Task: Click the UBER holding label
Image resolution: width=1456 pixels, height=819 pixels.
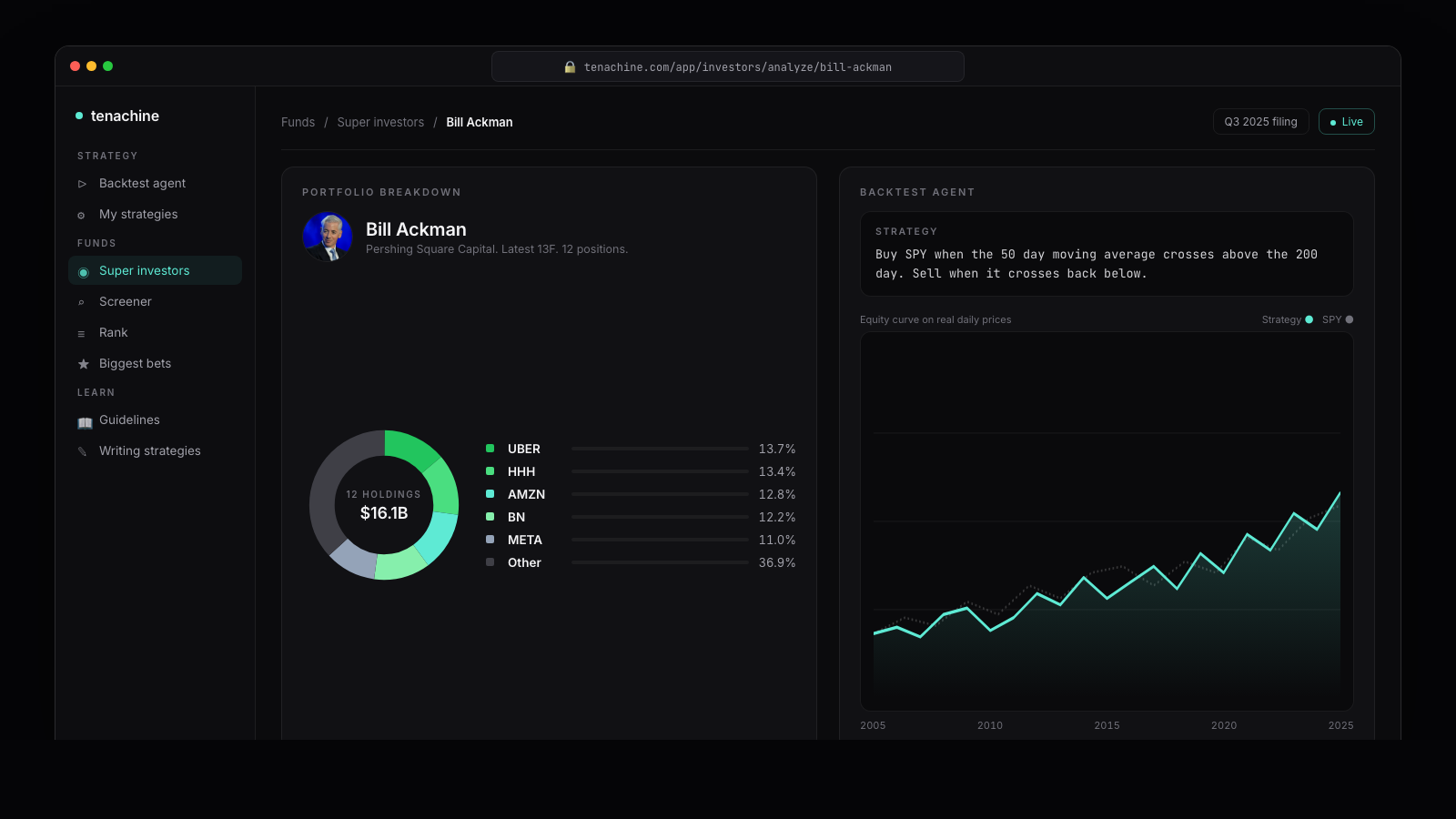Action: click(x=524, y=449)
